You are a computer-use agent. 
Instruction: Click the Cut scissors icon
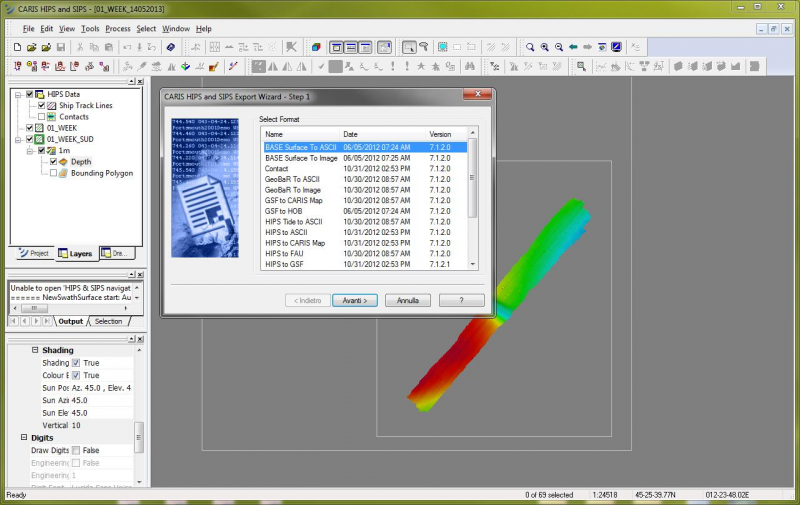click(80, 47)
